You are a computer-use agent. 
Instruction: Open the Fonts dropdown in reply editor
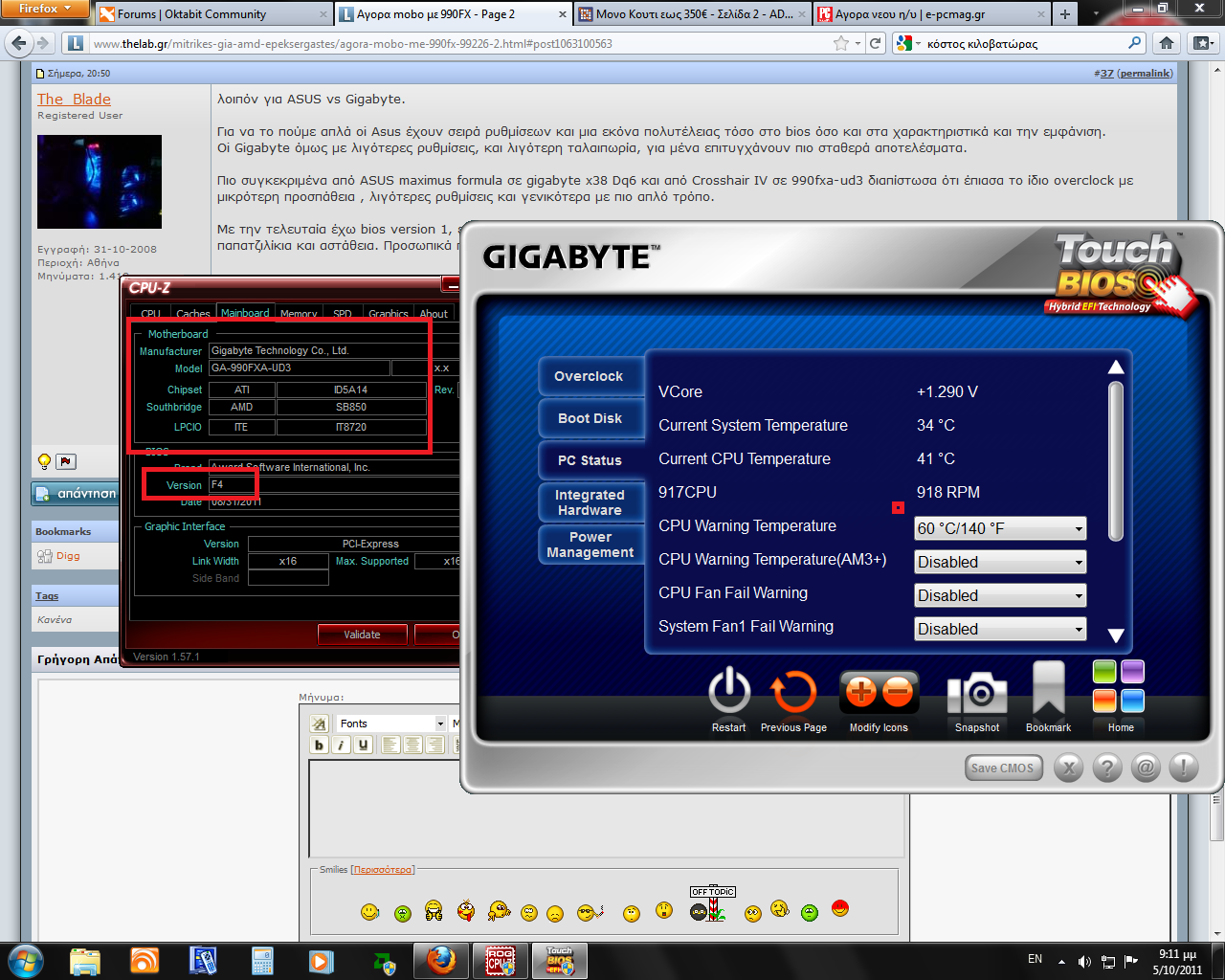(391, 724)
